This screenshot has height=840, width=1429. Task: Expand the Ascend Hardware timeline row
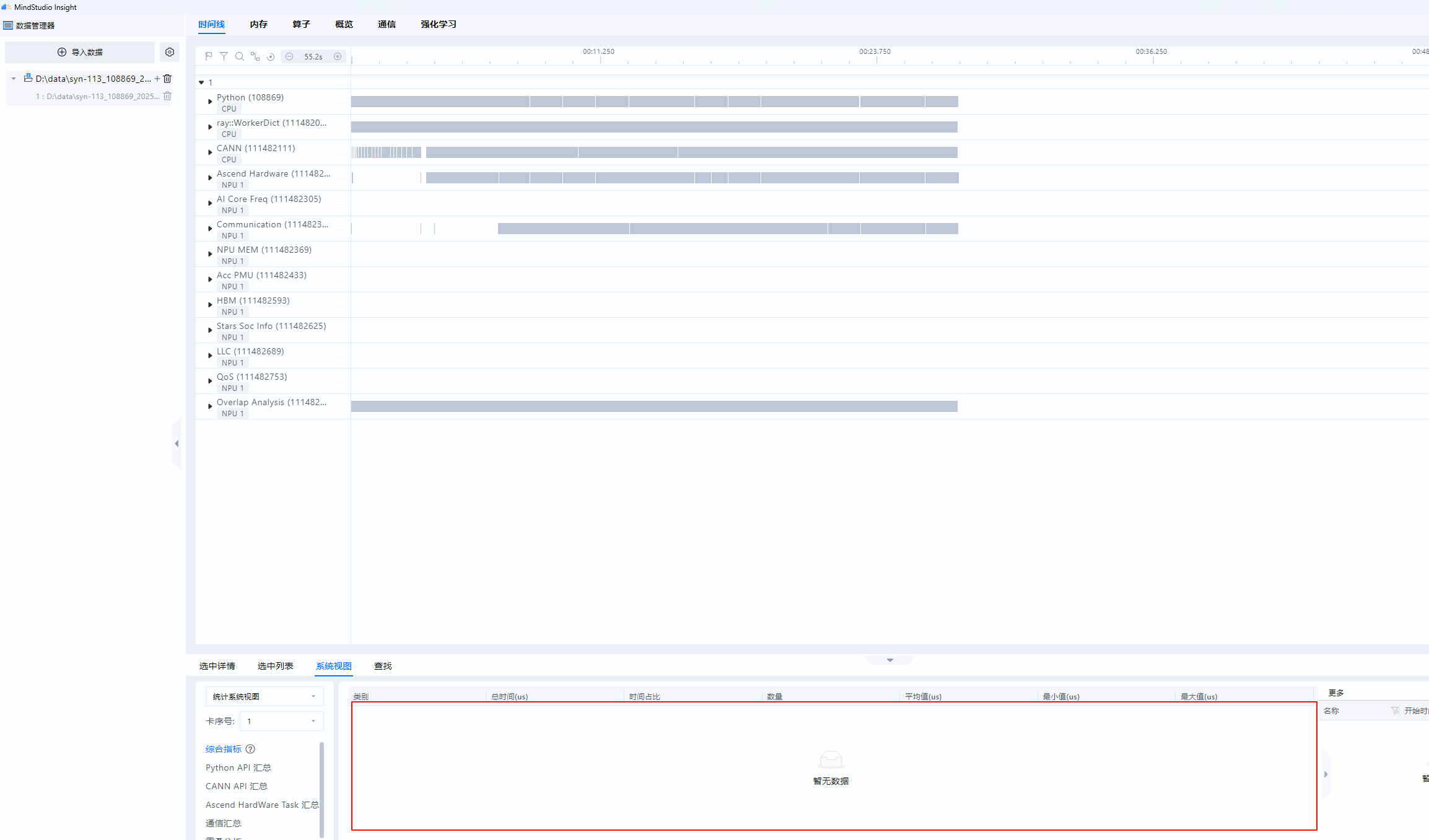click(x=210, y=178)
